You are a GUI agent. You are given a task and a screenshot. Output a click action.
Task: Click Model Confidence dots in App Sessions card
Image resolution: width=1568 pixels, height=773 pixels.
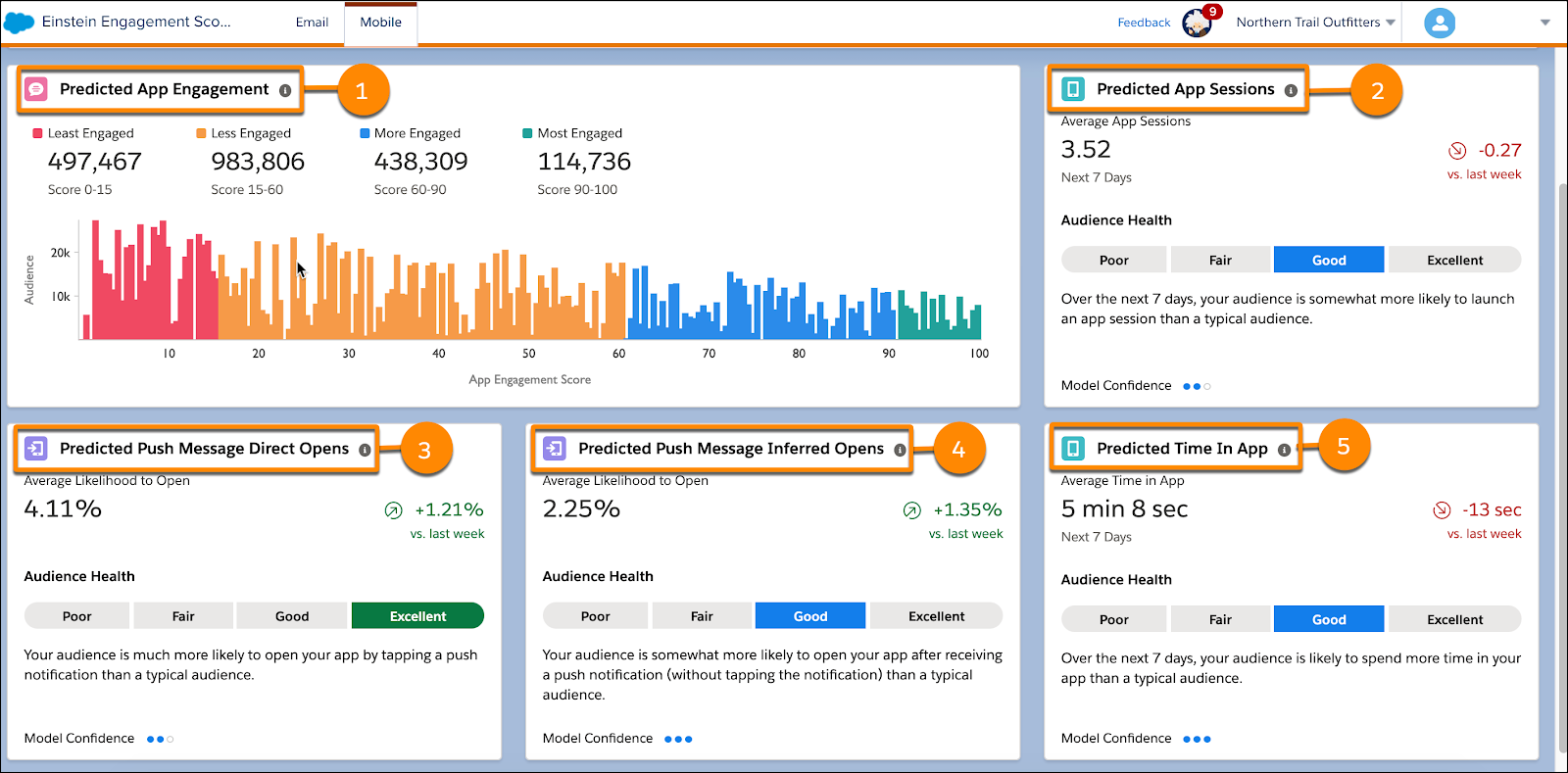[x=1197, y=386]
